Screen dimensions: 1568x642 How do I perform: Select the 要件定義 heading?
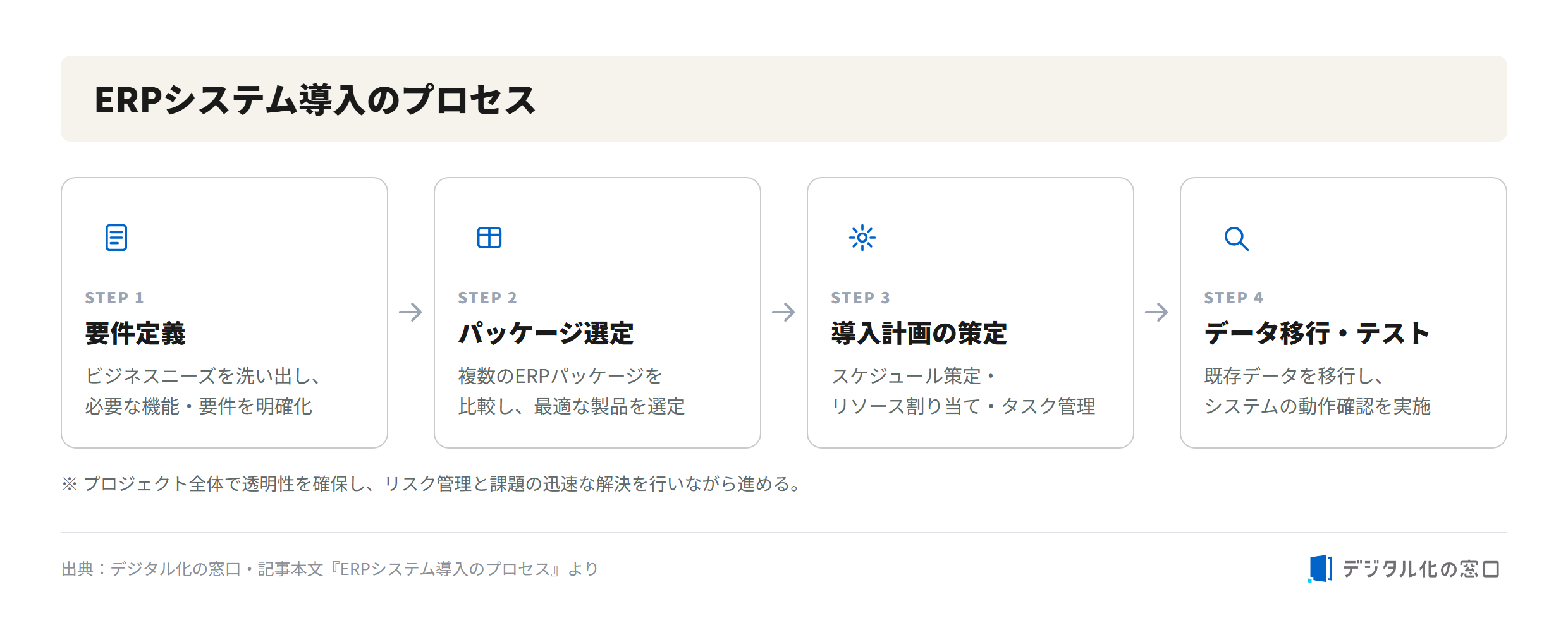coord(135,333)
